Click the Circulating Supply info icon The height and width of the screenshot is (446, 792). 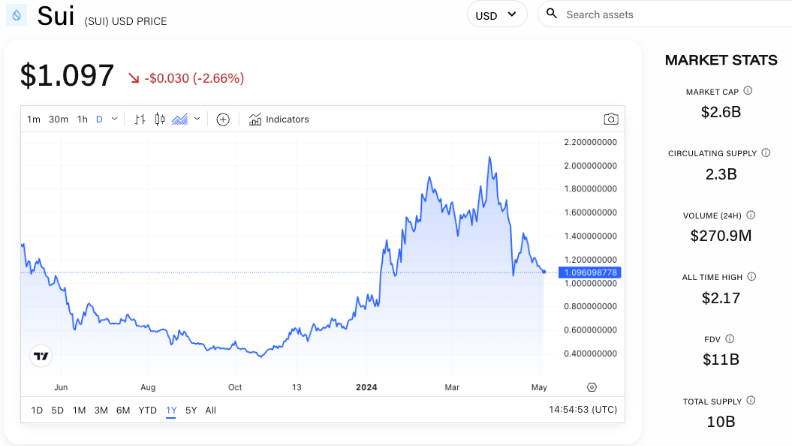[x=766, y=153]
